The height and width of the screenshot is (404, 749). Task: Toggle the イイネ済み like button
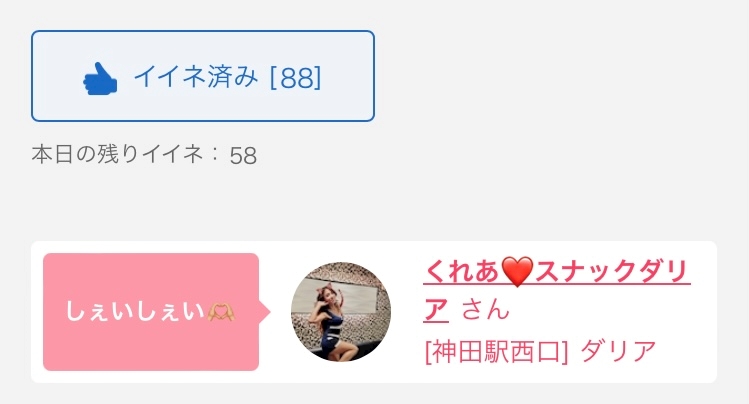(x=203, y=76)
